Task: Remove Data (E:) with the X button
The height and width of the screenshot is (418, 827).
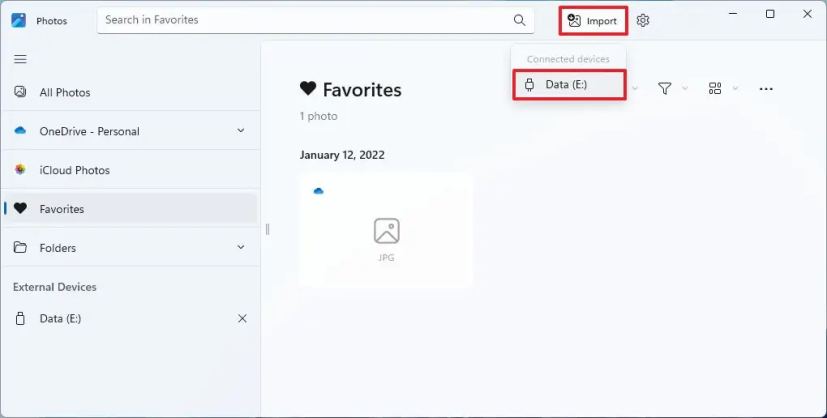Action: pos(242,319)
